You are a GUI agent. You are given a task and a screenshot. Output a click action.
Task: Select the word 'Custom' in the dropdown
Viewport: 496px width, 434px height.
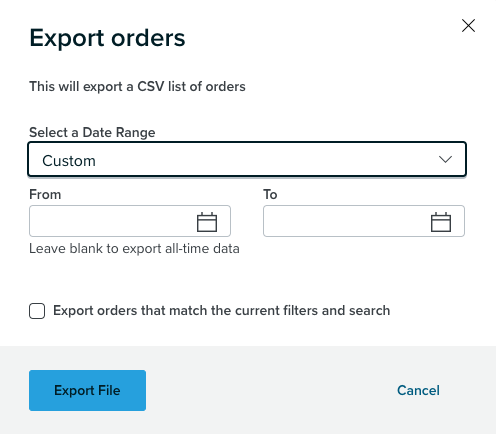pos(69,161)
